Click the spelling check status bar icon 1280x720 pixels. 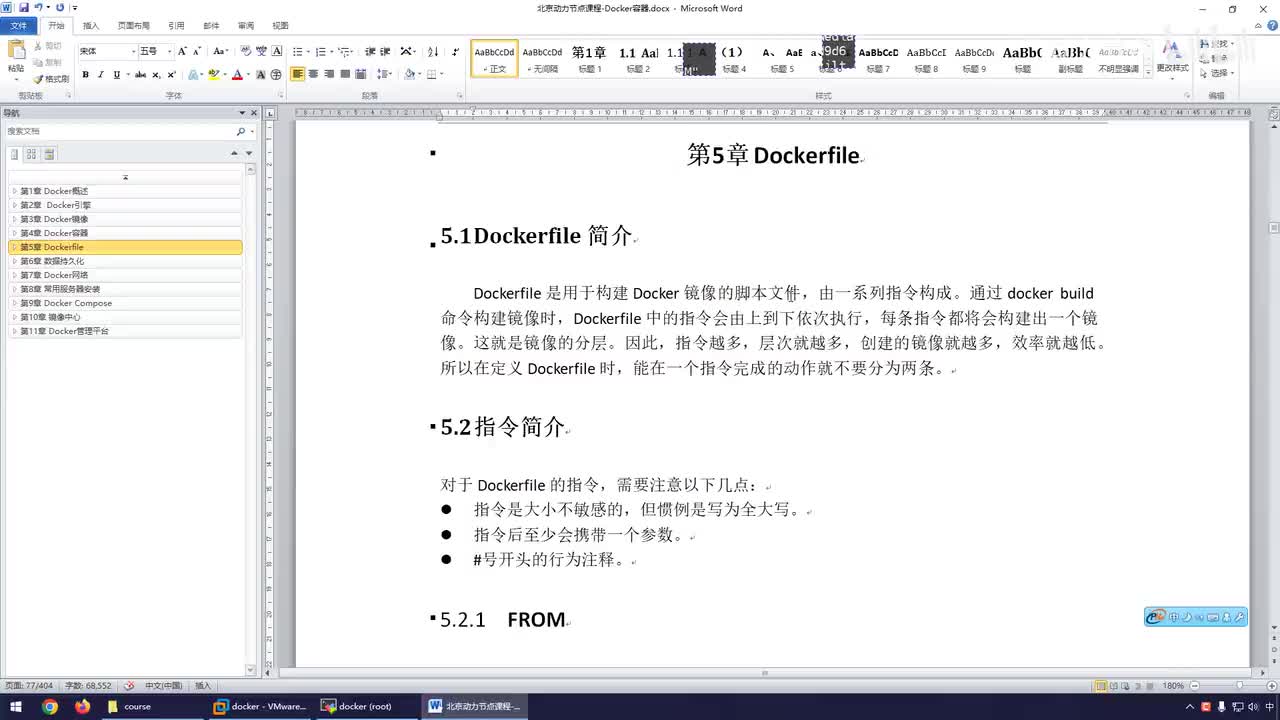[x=128, y=686]
